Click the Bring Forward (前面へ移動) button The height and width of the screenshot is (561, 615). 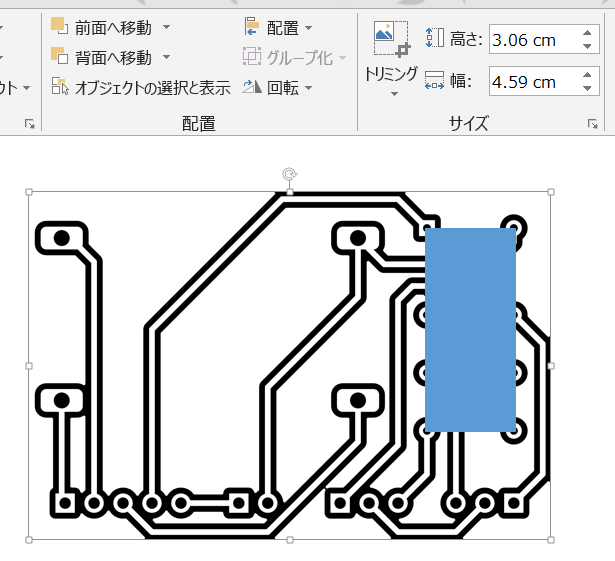[x=101, y=27]
